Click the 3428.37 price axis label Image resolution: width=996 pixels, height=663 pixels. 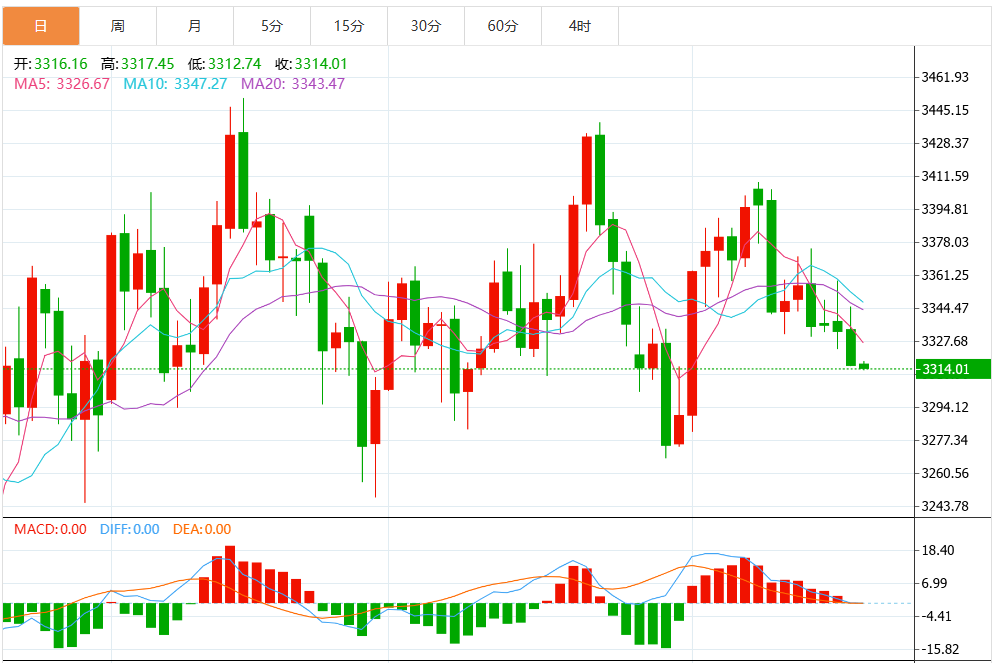point(945,144)
